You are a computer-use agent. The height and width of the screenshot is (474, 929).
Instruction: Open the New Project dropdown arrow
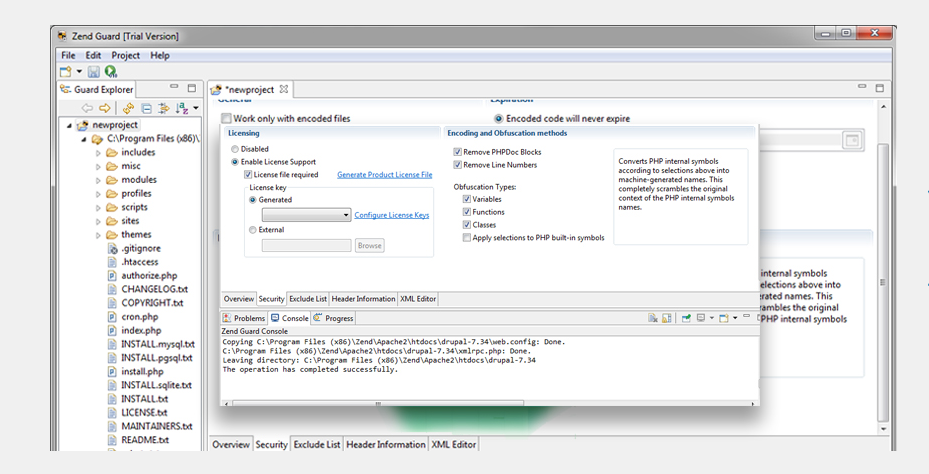tap(79, 72)
